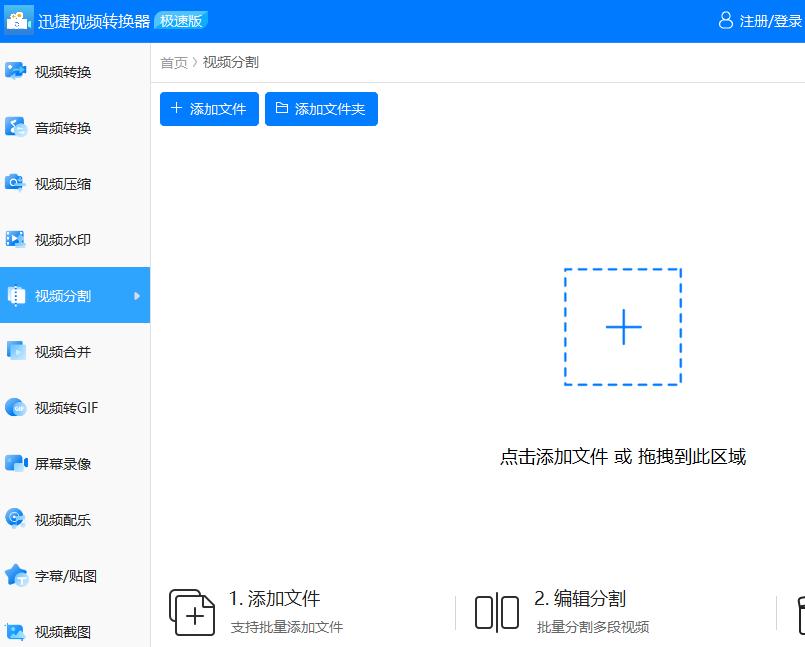Image resolution: width=805 pixels, height=647 pixels.
Task: Expand the 视频分割 submenu arrow
Action: coord(137,295)
